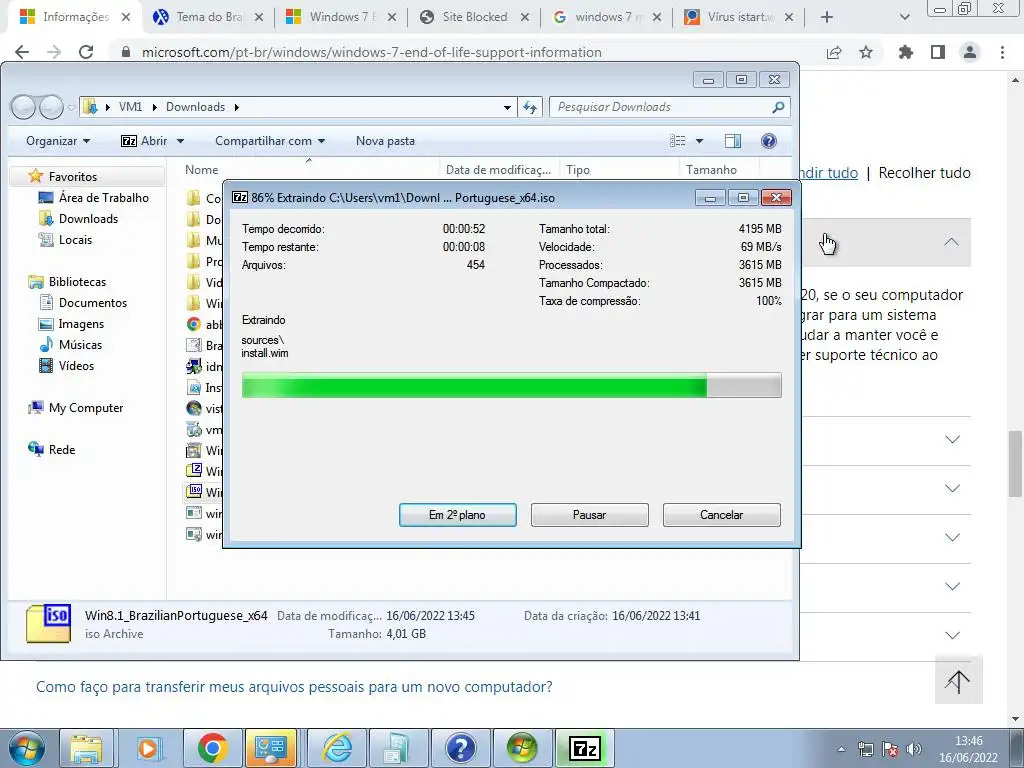Select Locais in sidebar
Screen dimensions: 1024x768
pos(65,240)
